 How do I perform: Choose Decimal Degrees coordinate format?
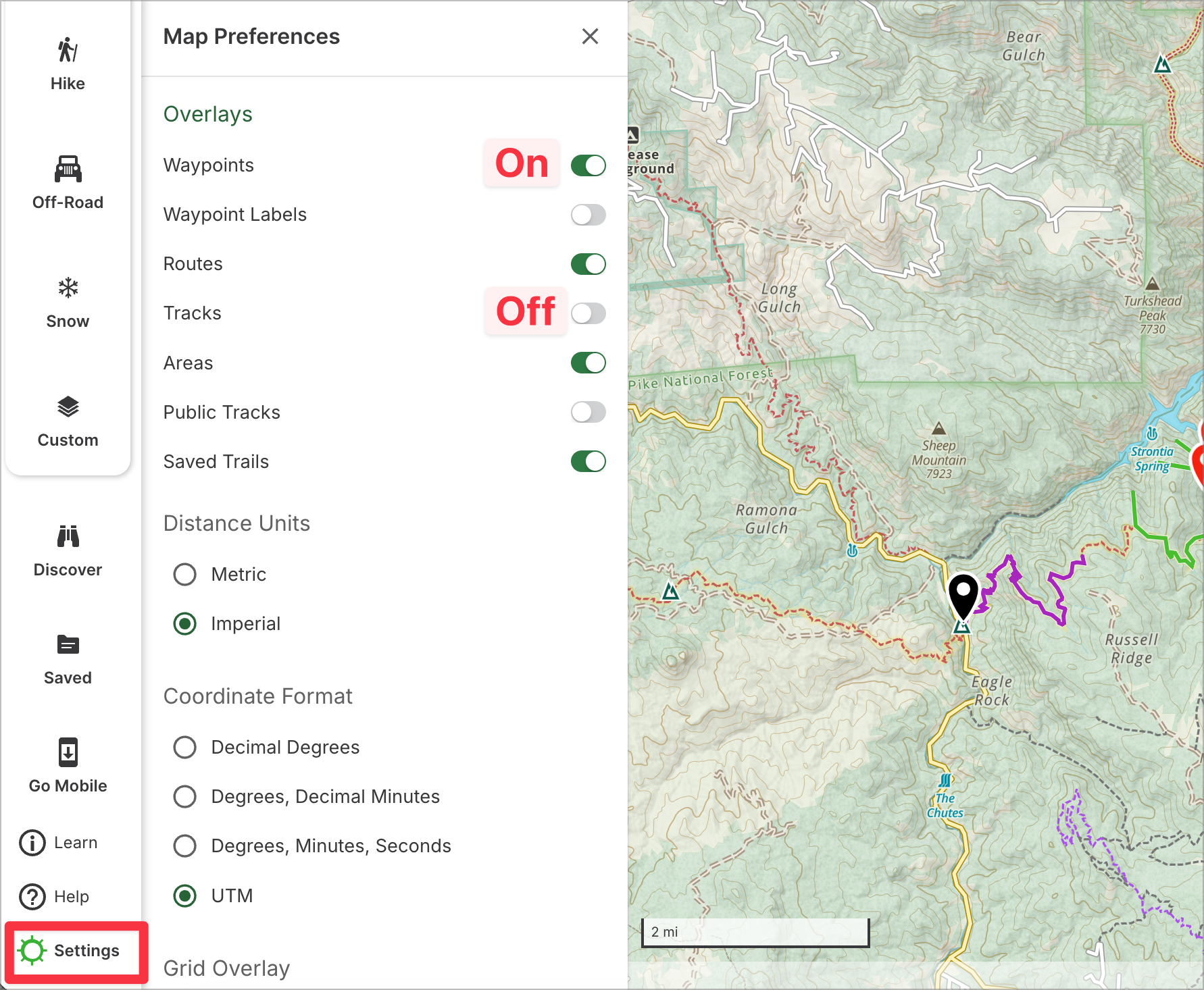184,748
